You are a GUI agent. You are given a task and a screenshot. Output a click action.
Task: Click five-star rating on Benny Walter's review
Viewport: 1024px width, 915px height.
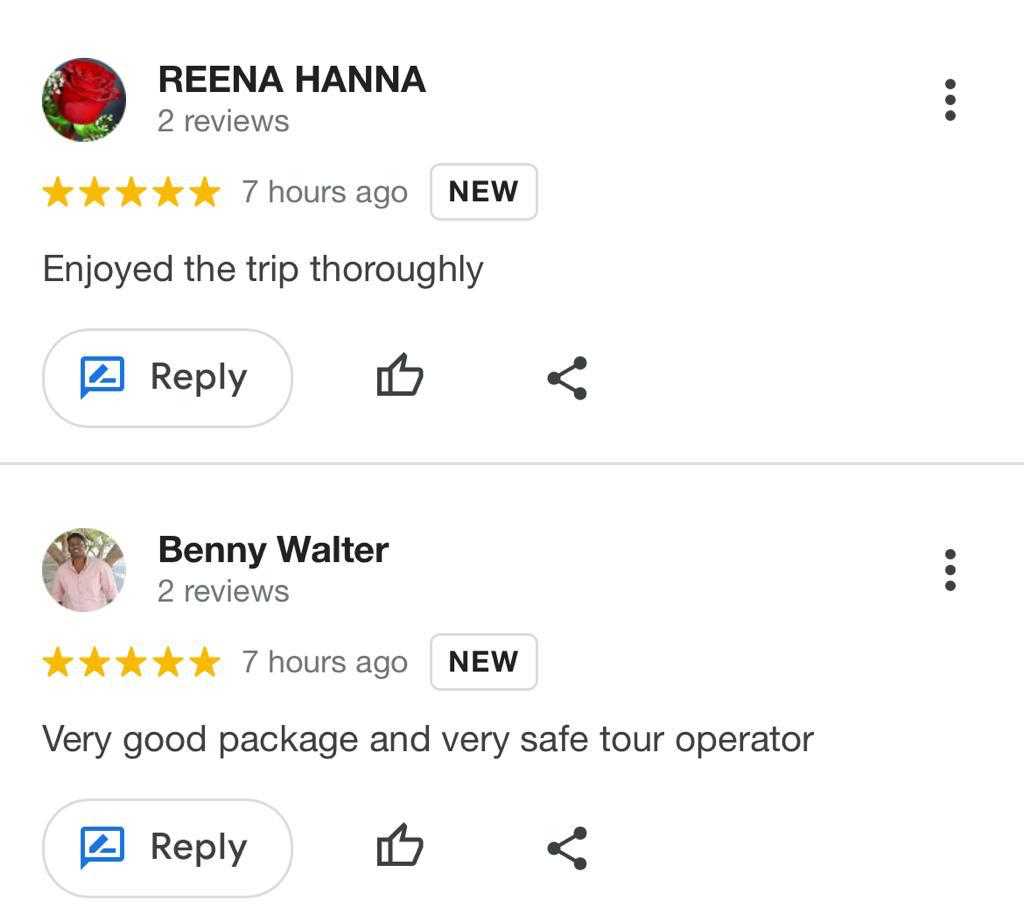click(x=131, y=662)
